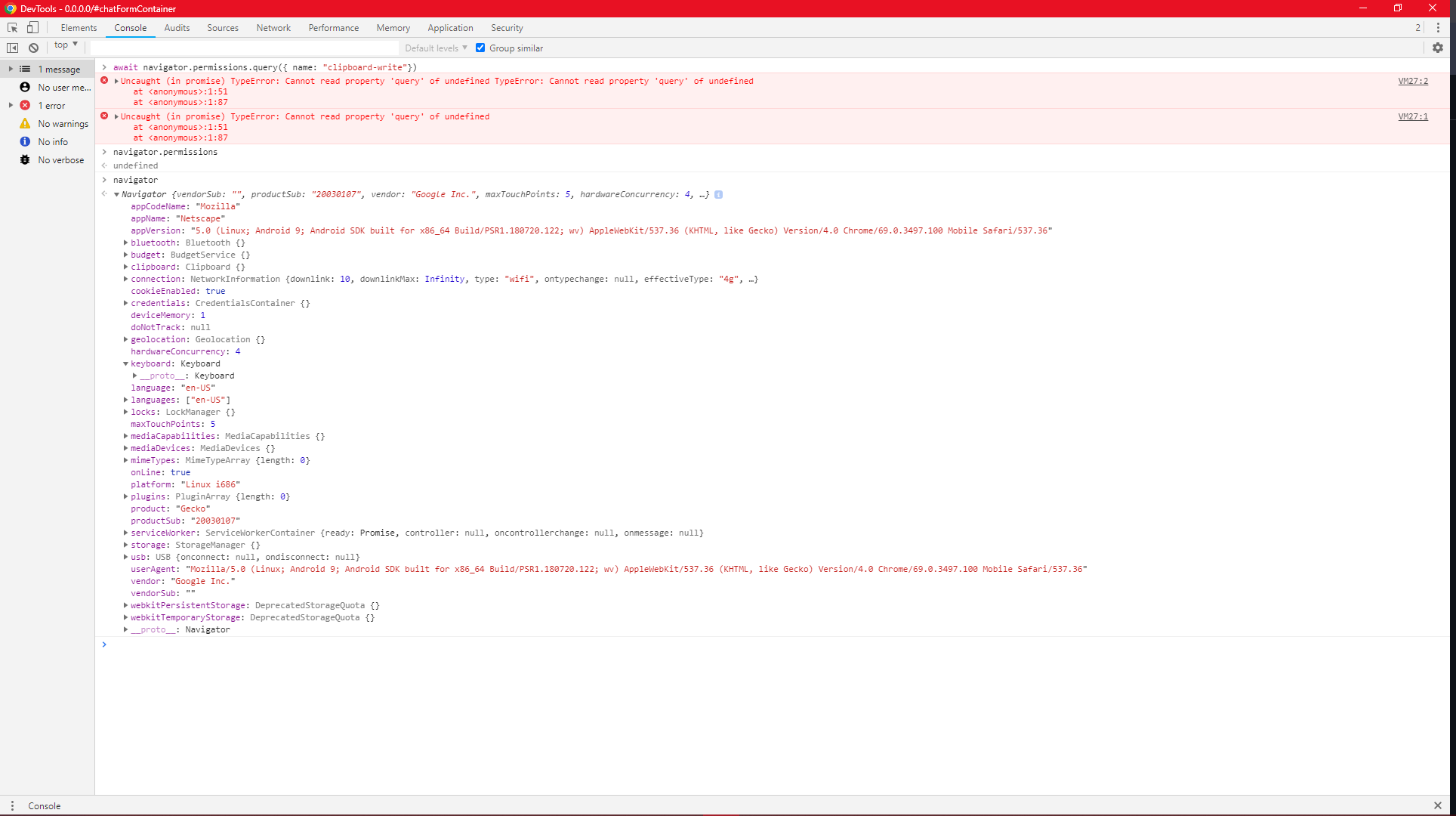Open DevTools settings gear
This screenshot has height=816, width=1456.
1439,47
